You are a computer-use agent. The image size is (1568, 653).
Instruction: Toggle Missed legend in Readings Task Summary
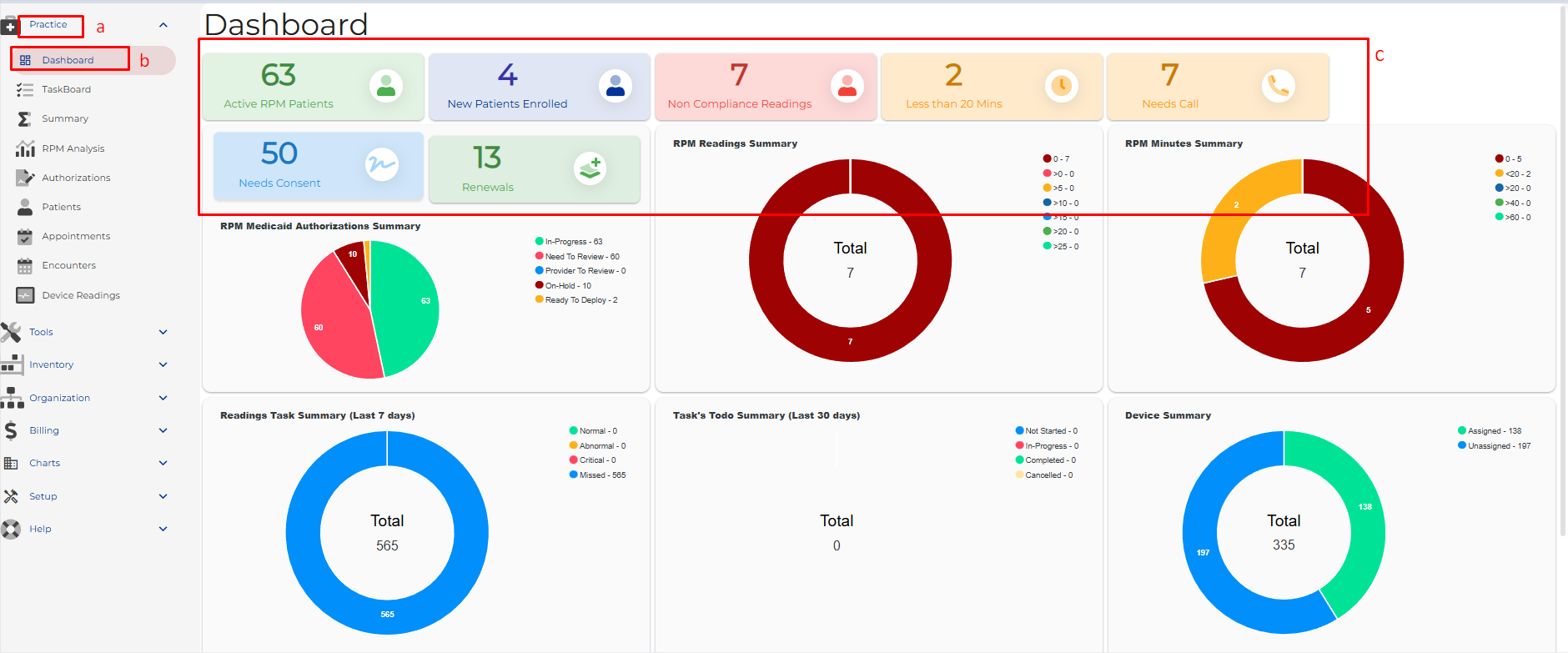pyautogui.click(x=597, y=475)
